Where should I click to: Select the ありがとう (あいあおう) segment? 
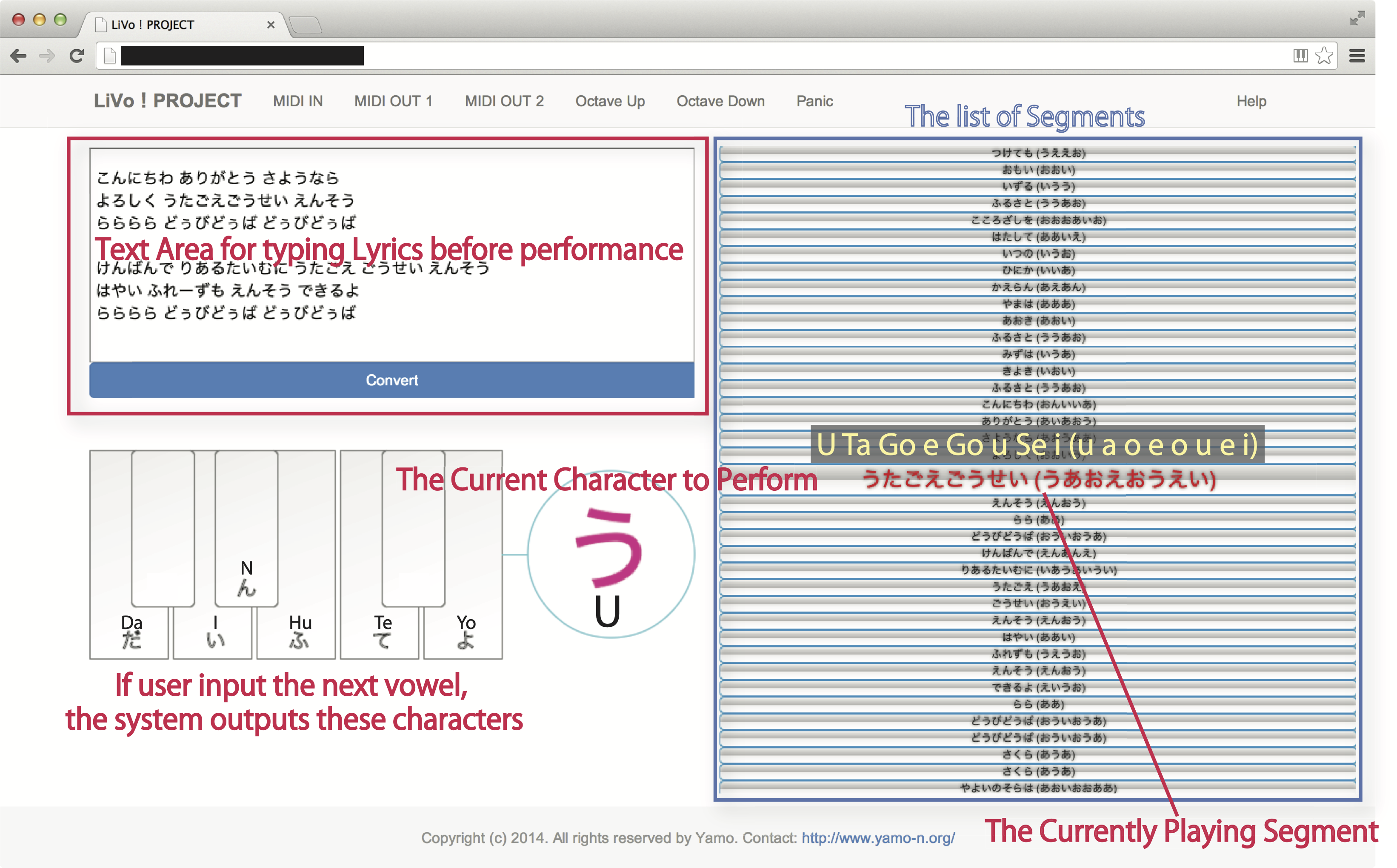1037,421
